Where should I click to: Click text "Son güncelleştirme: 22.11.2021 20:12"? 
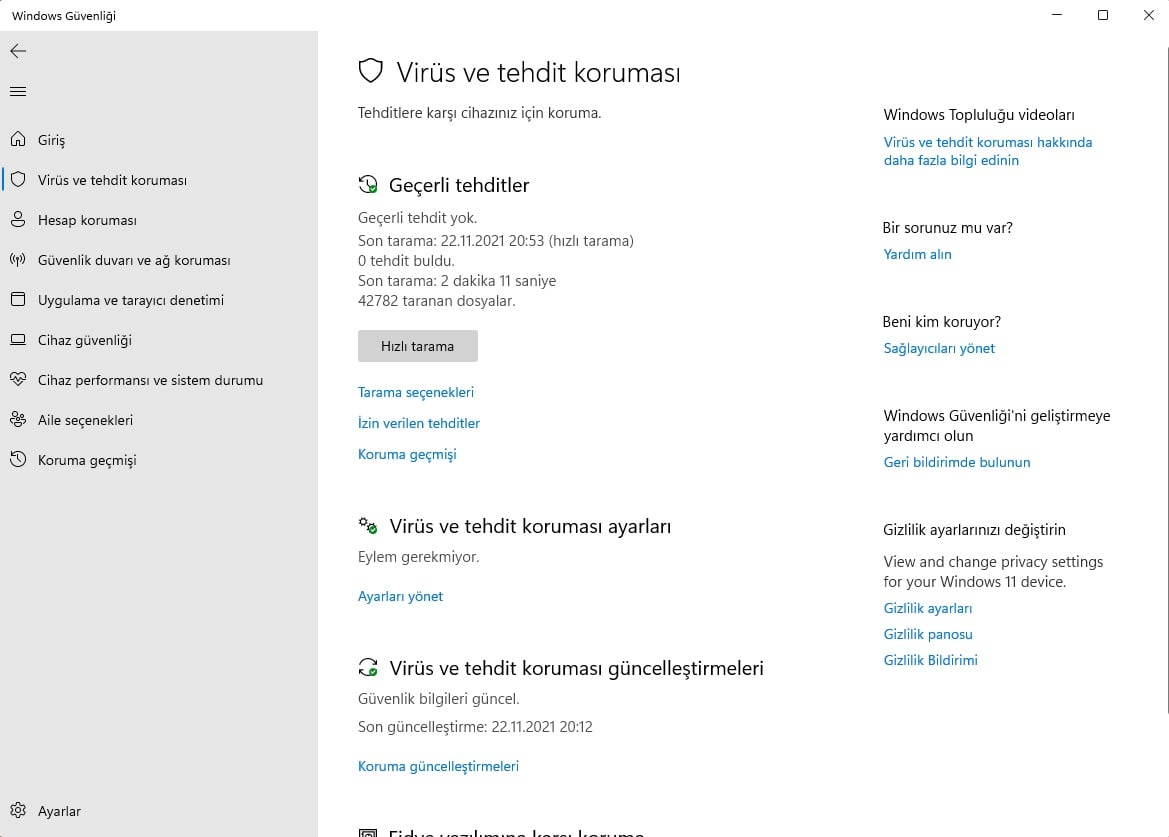[475, 727]
